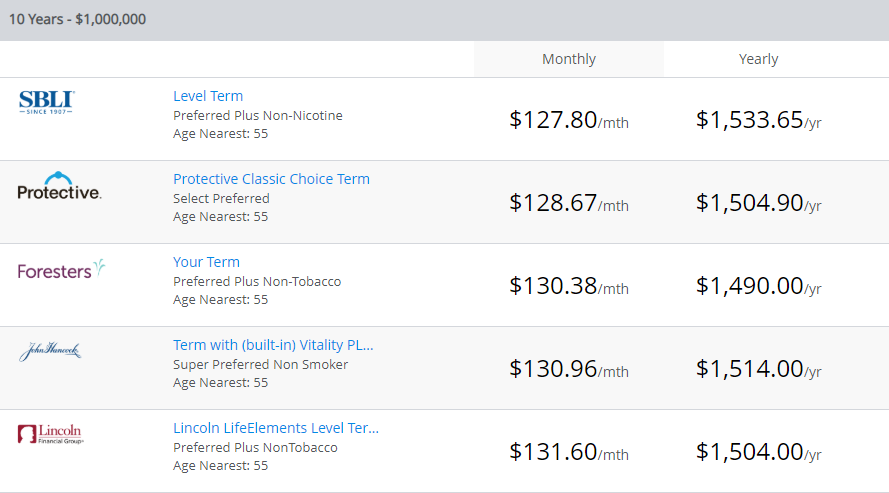Select the Yearly column header
889x493 pixels.
coord(758,59)
